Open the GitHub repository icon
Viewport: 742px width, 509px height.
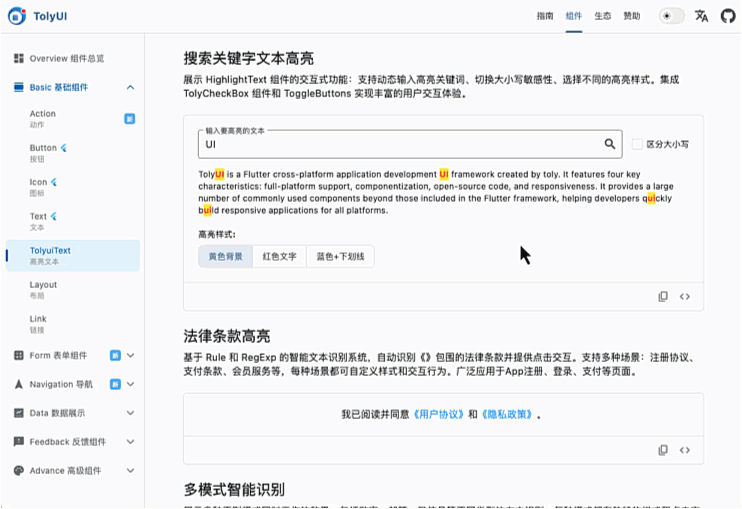(x=728, y=16)
